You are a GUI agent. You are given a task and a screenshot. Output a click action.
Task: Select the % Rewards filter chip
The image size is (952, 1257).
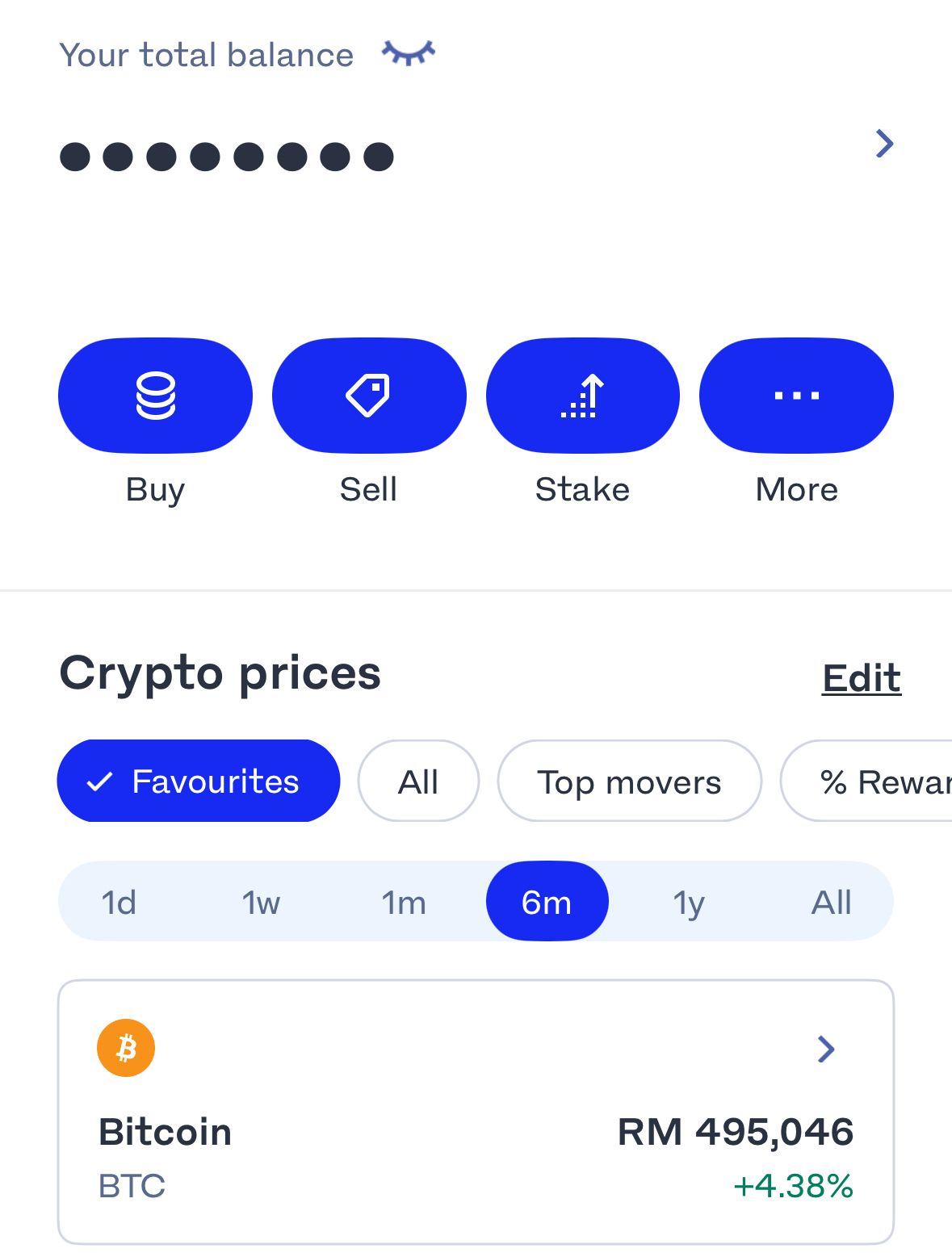coord(866,781)
